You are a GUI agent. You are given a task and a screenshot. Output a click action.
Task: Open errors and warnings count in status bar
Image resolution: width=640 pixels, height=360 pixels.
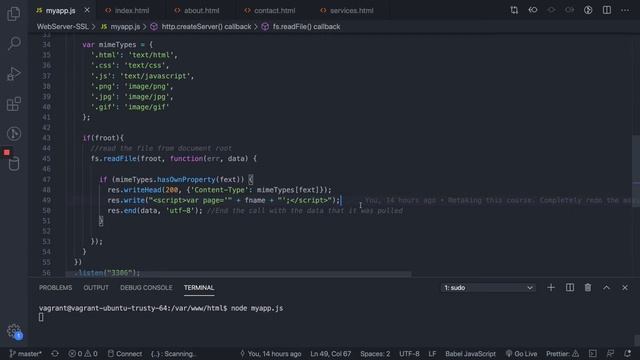coord(83,354)
